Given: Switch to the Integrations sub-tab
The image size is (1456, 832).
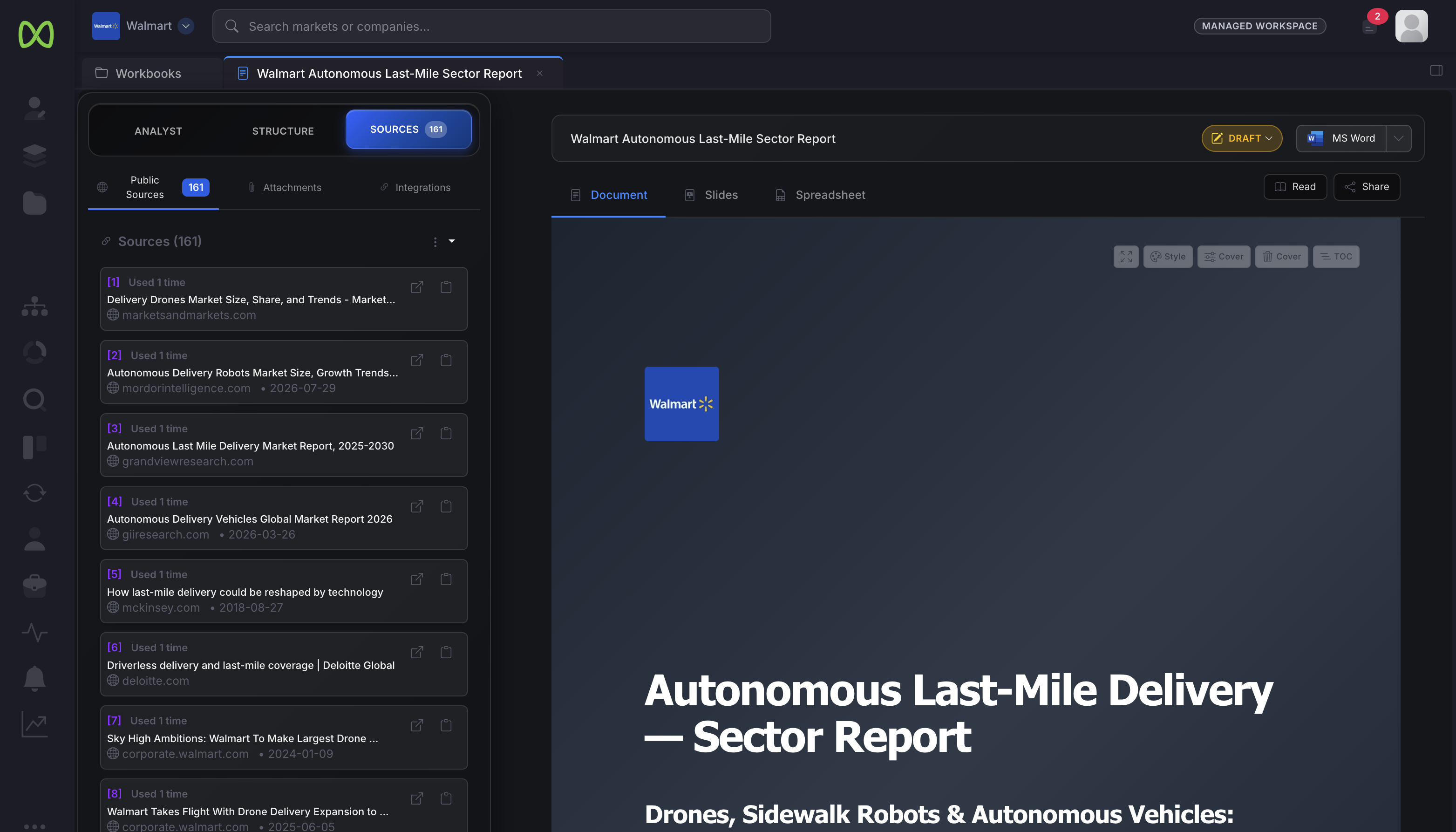Looking at the screenshot, I should coord(415,187).
